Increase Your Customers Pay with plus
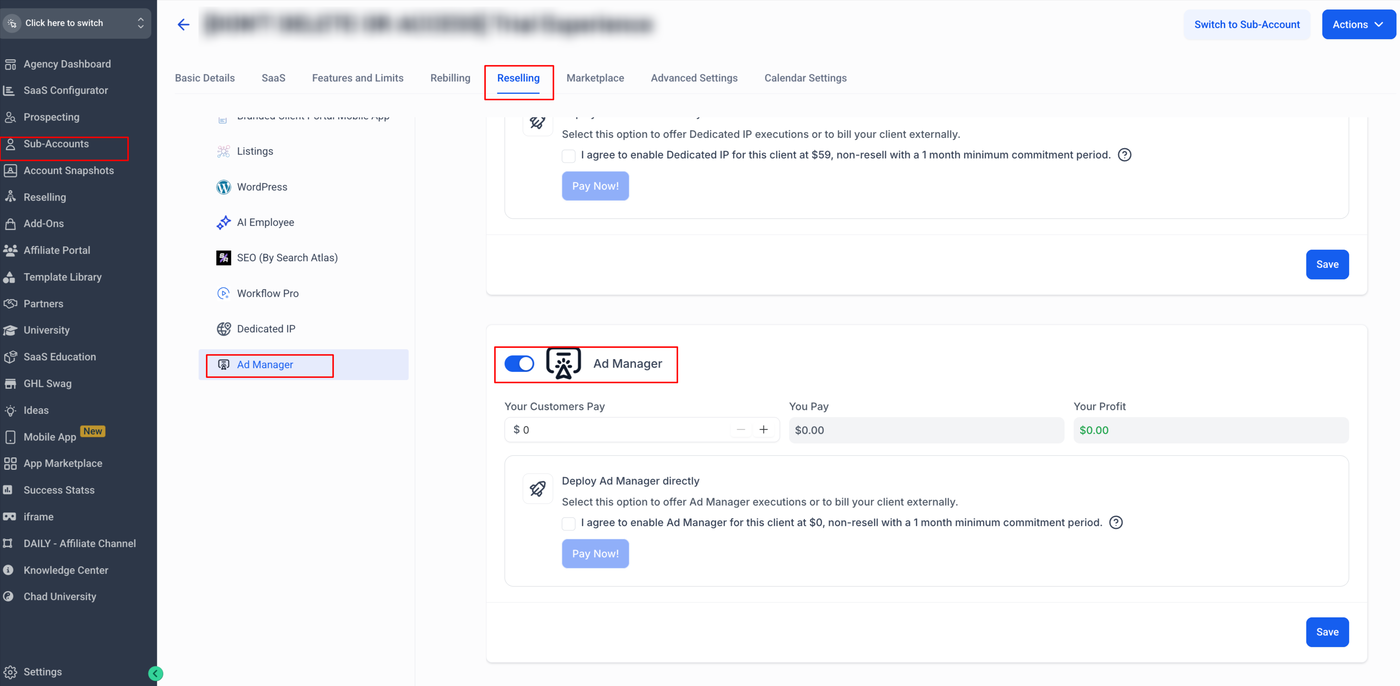The width and height of the screenshot is (1400, 686). point(764,430)
